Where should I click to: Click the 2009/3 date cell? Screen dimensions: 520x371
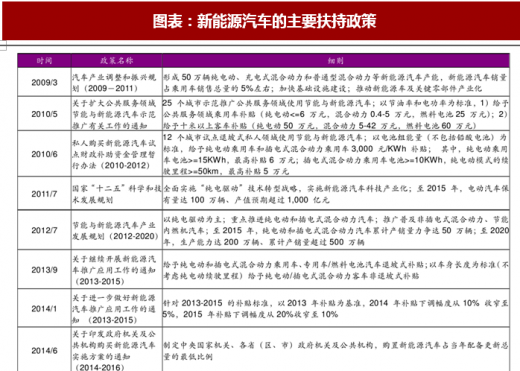point(44,82)
